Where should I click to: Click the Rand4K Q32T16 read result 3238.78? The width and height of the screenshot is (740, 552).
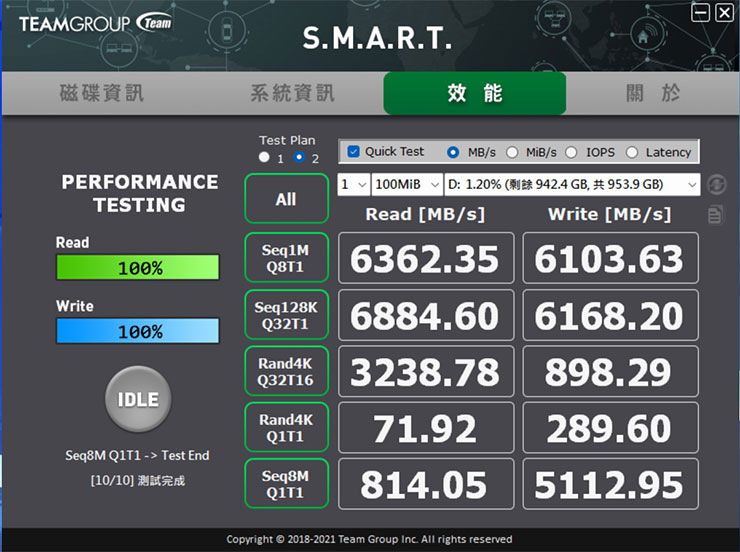click(426, 371)
